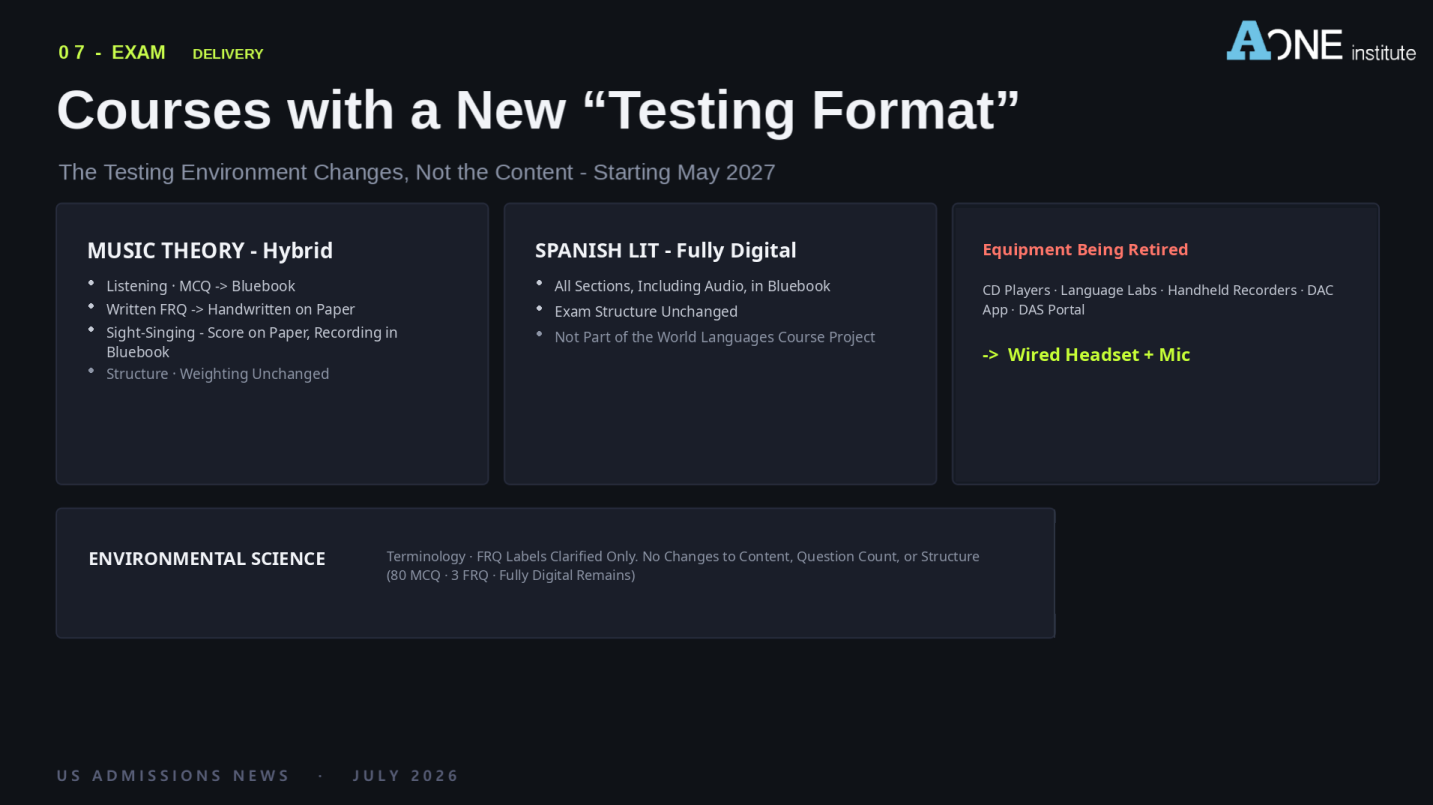Click the "07 - EXAM" section label
This screenshot has width=1433, height=805.
(112, 53)
